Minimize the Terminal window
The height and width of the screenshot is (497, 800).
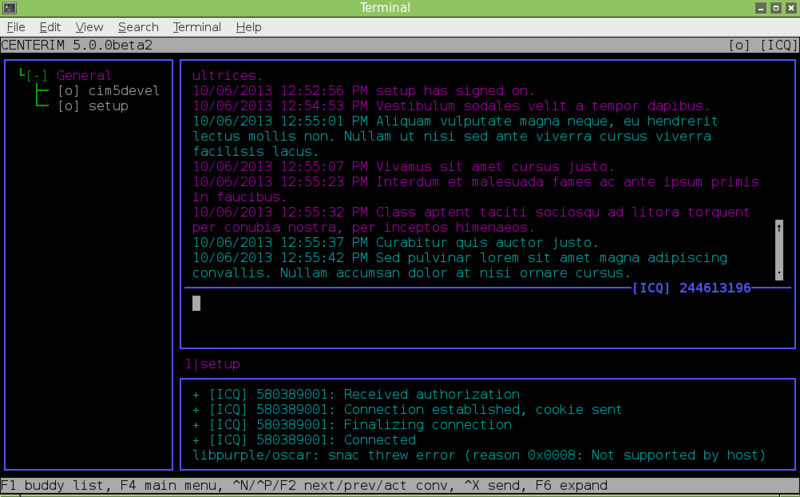click(x=761, y=8)
